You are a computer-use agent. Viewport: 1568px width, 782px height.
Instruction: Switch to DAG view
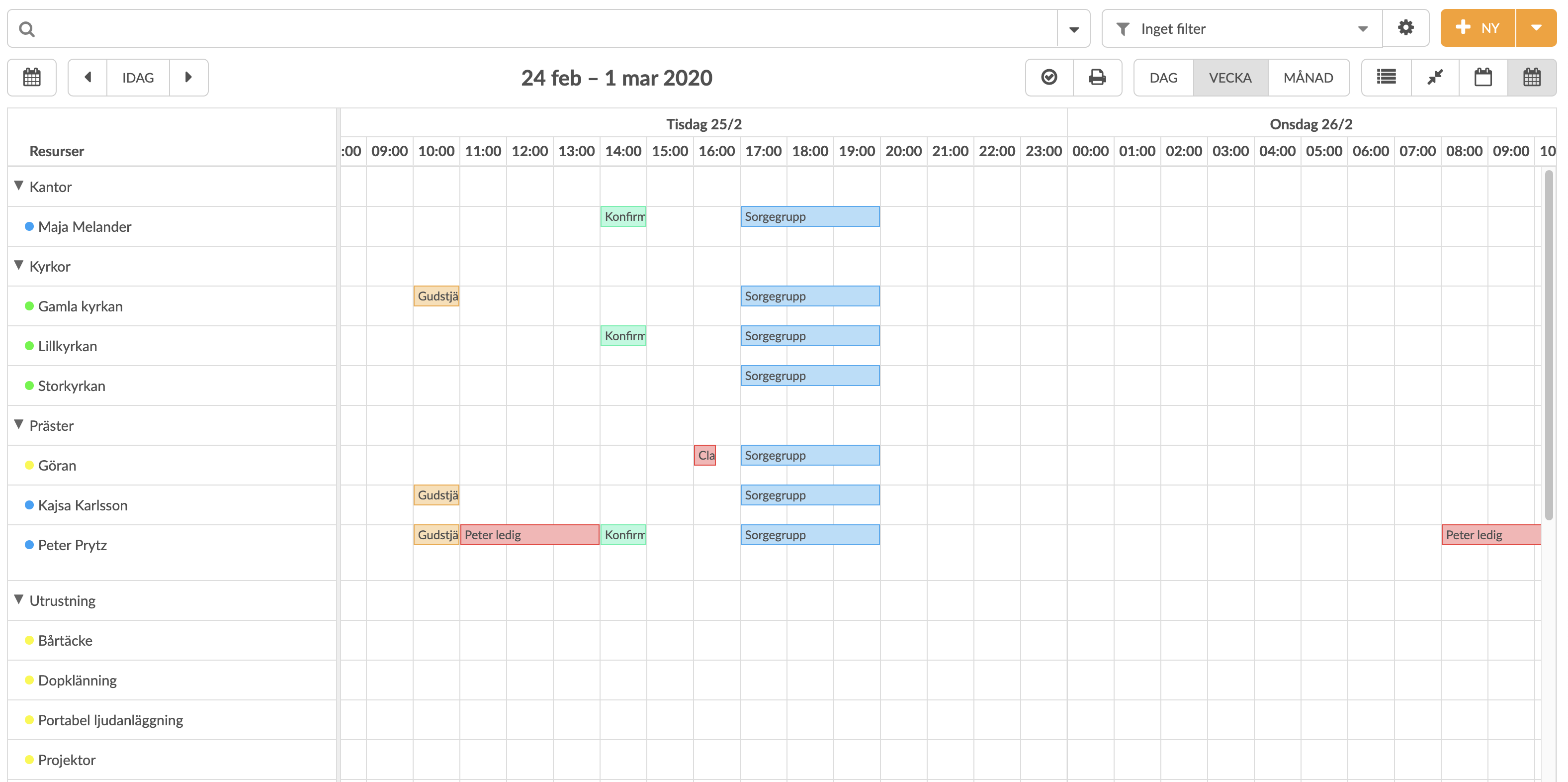pyautogui.click(x=1163, y=77)
